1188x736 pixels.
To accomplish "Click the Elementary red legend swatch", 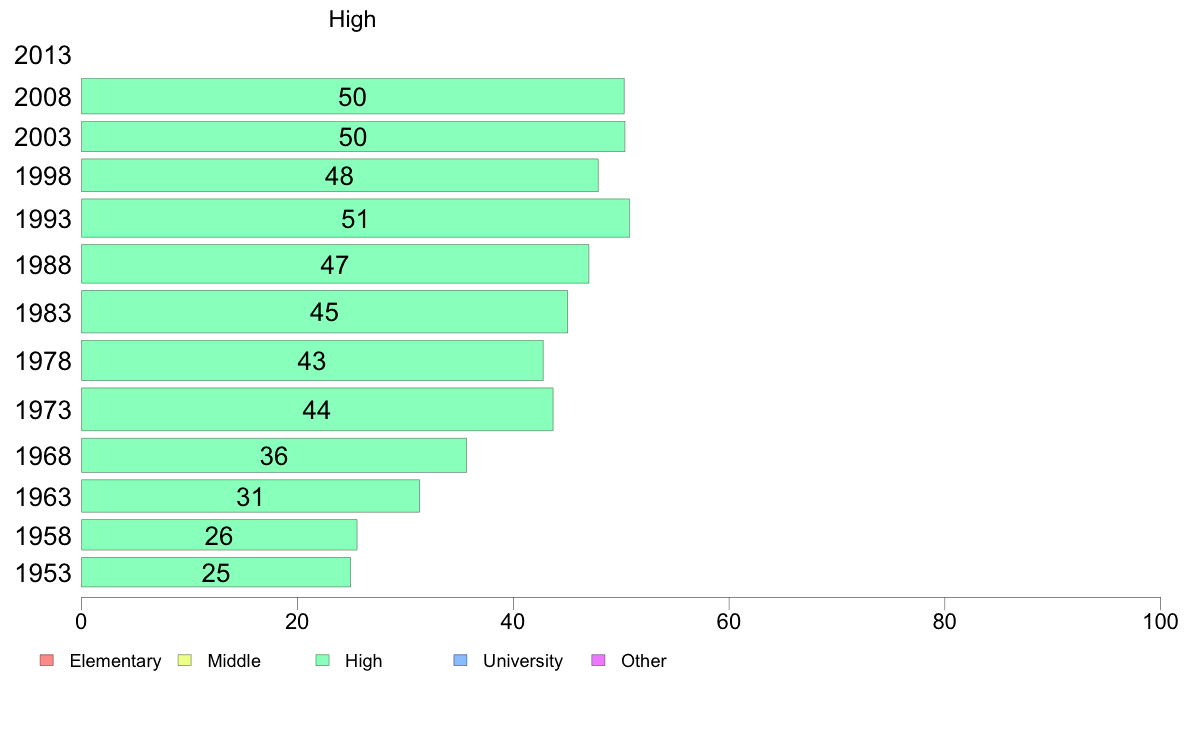I will (x=47, y=660).
